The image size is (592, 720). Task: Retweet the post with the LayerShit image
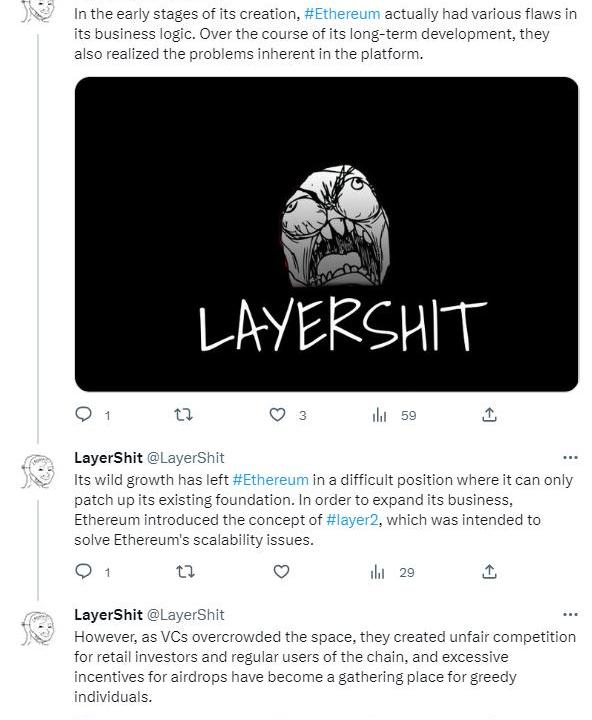184,415
